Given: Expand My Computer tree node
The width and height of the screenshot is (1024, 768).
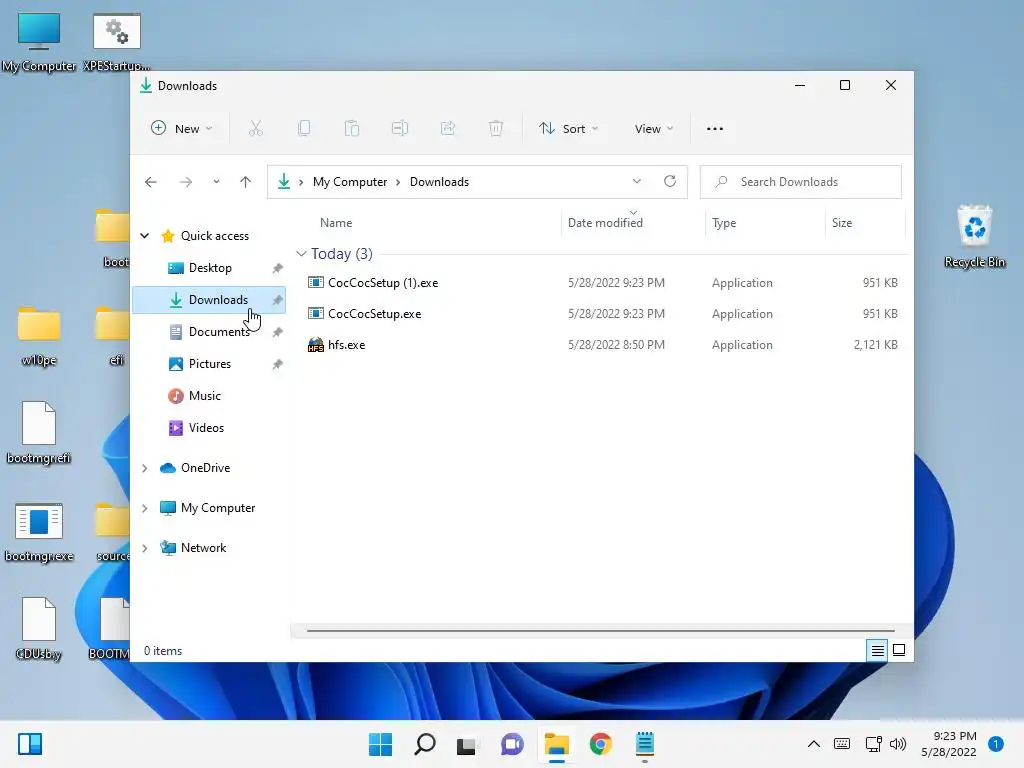Looking at the screenshot, I should tap(144, 508).
